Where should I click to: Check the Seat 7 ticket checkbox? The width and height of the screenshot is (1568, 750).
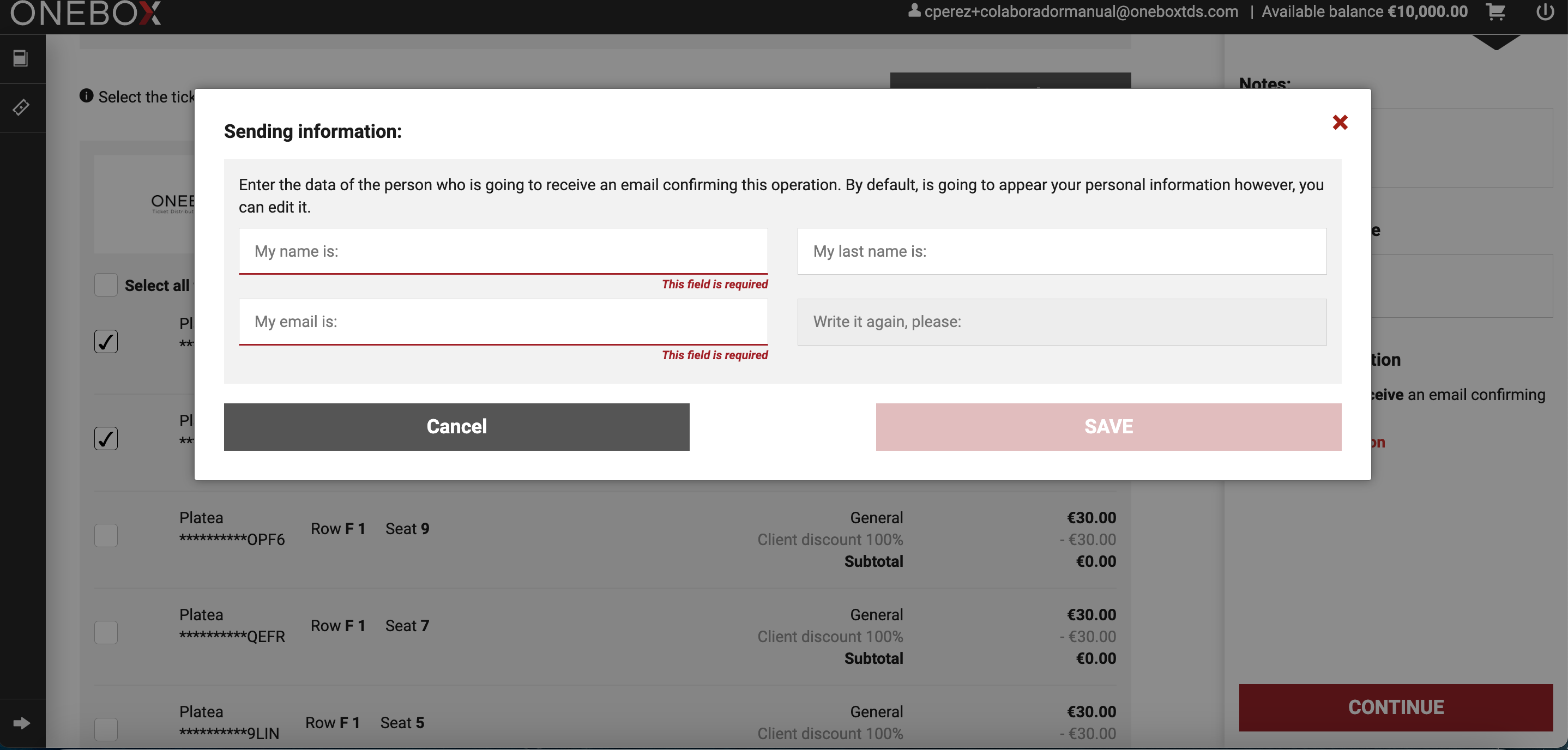click(106, 632)
